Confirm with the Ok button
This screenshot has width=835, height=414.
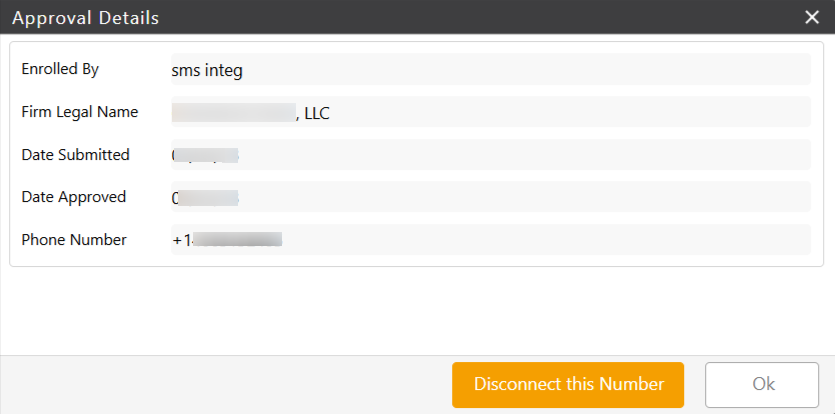pos(762,385)
